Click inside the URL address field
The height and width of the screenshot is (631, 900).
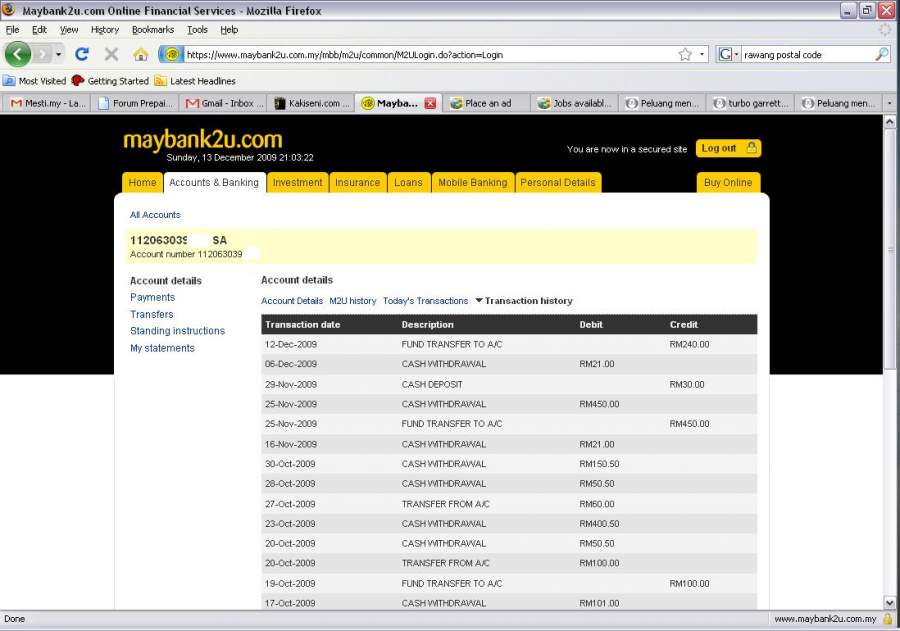(420, 54)
